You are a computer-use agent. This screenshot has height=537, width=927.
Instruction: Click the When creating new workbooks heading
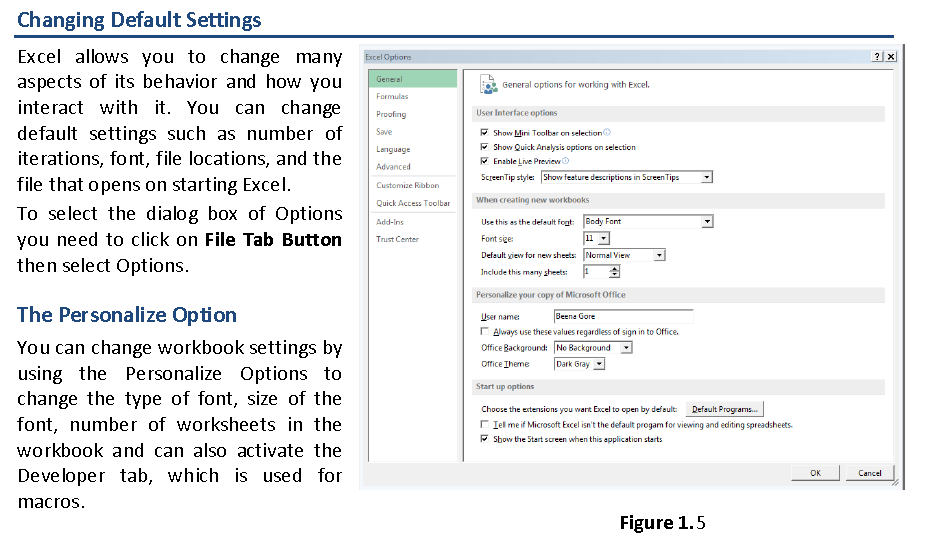click(532, 200)
